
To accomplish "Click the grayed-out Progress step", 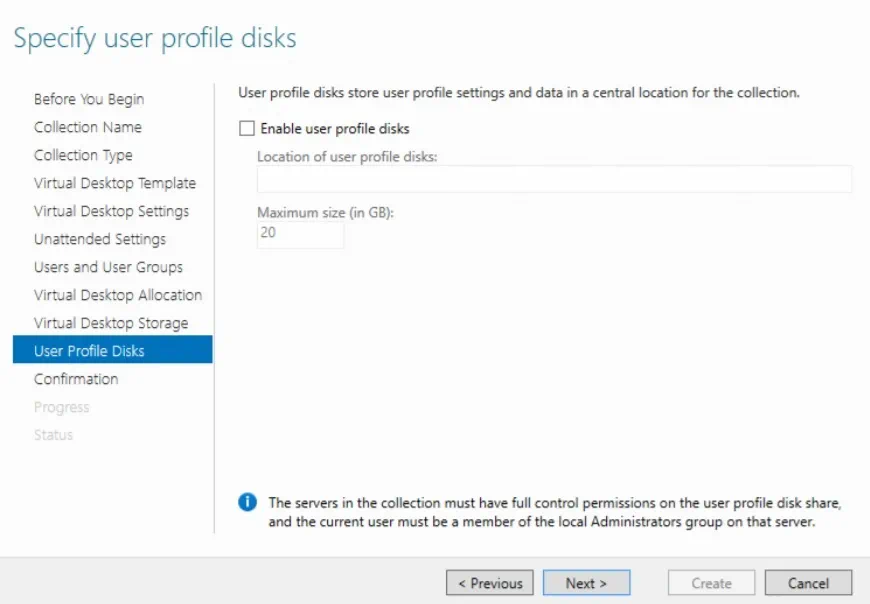I will click(62, 407).
